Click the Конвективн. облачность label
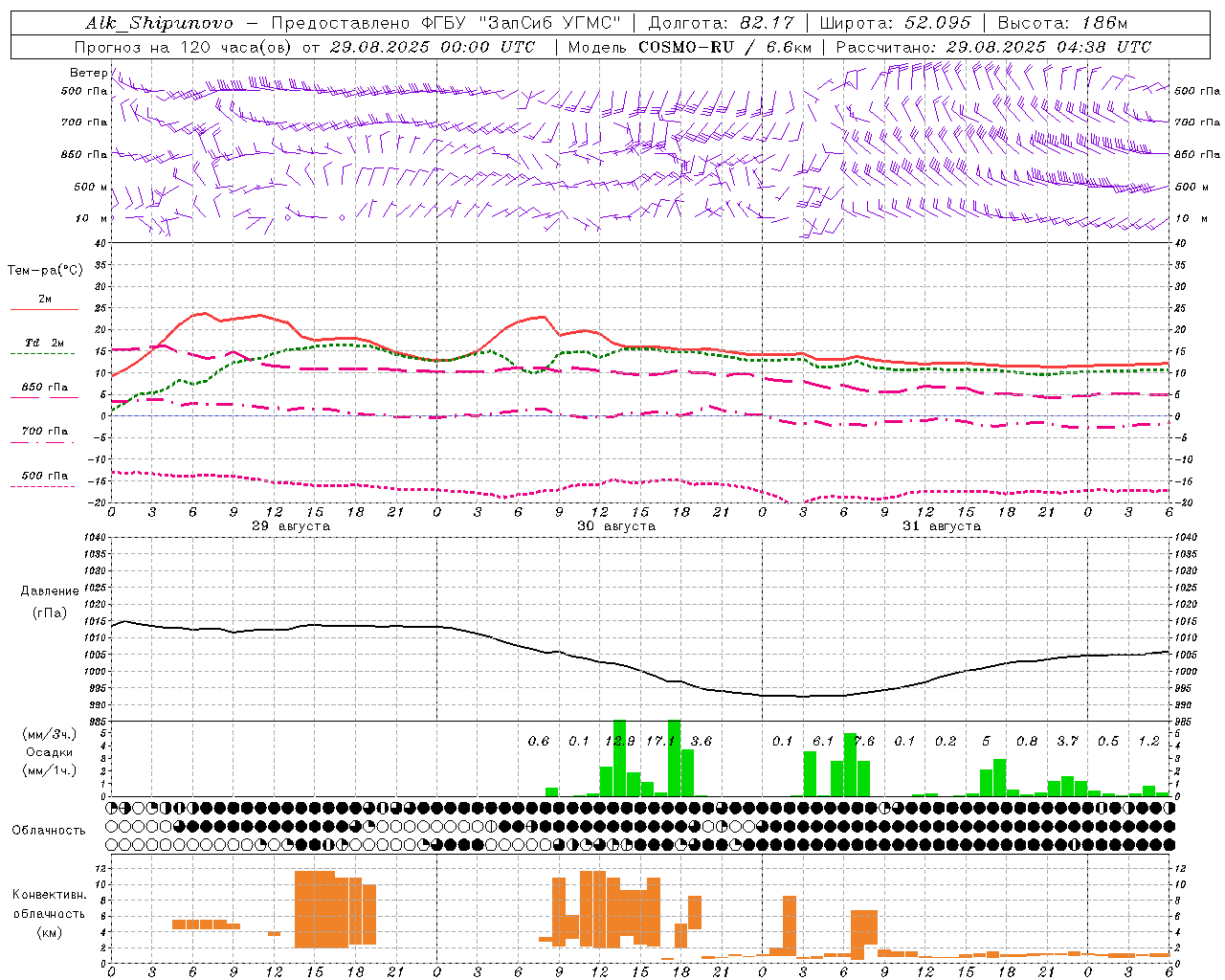 [x=49, y=904]
